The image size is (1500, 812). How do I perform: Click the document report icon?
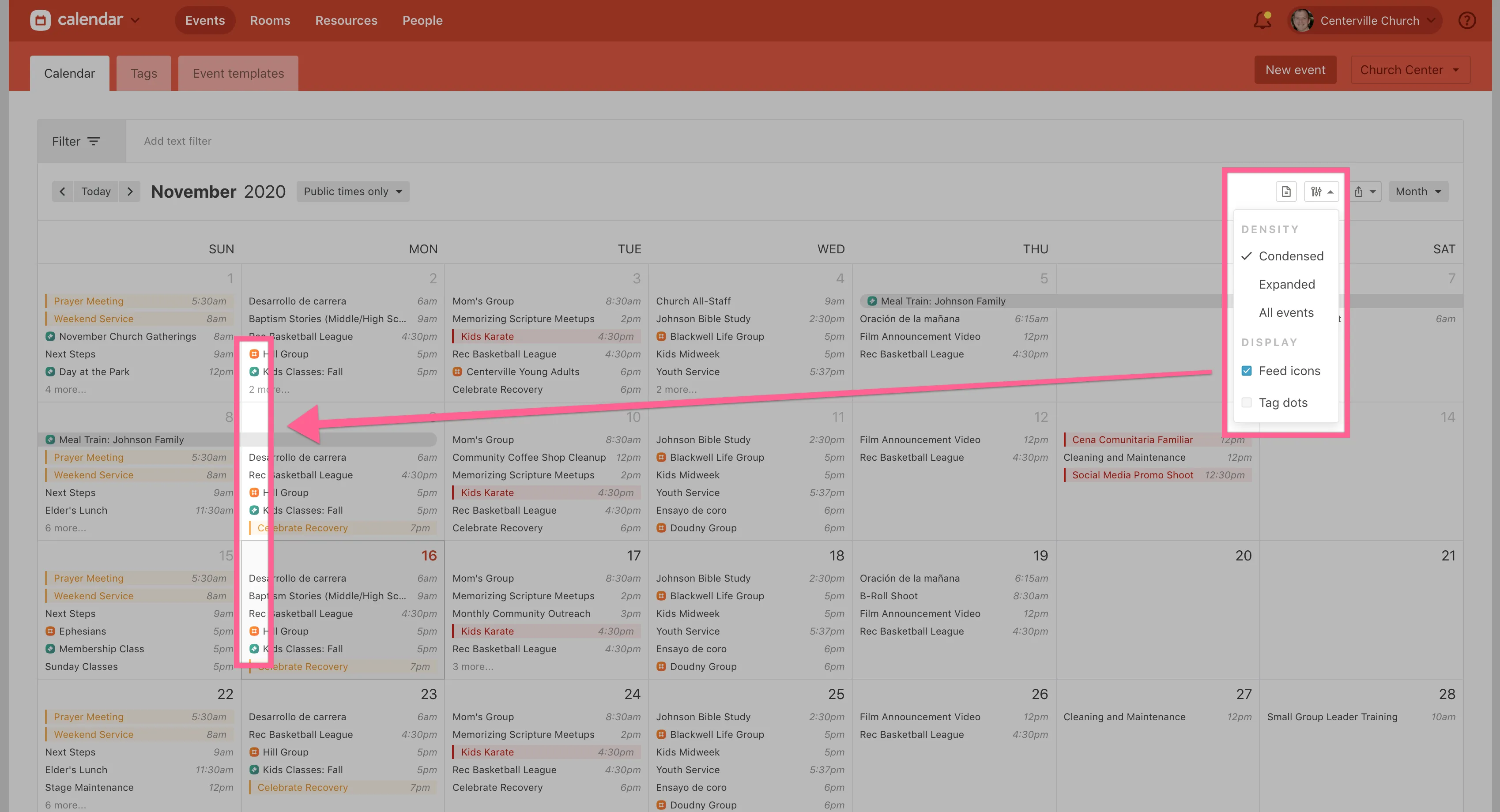(1286, 192)
